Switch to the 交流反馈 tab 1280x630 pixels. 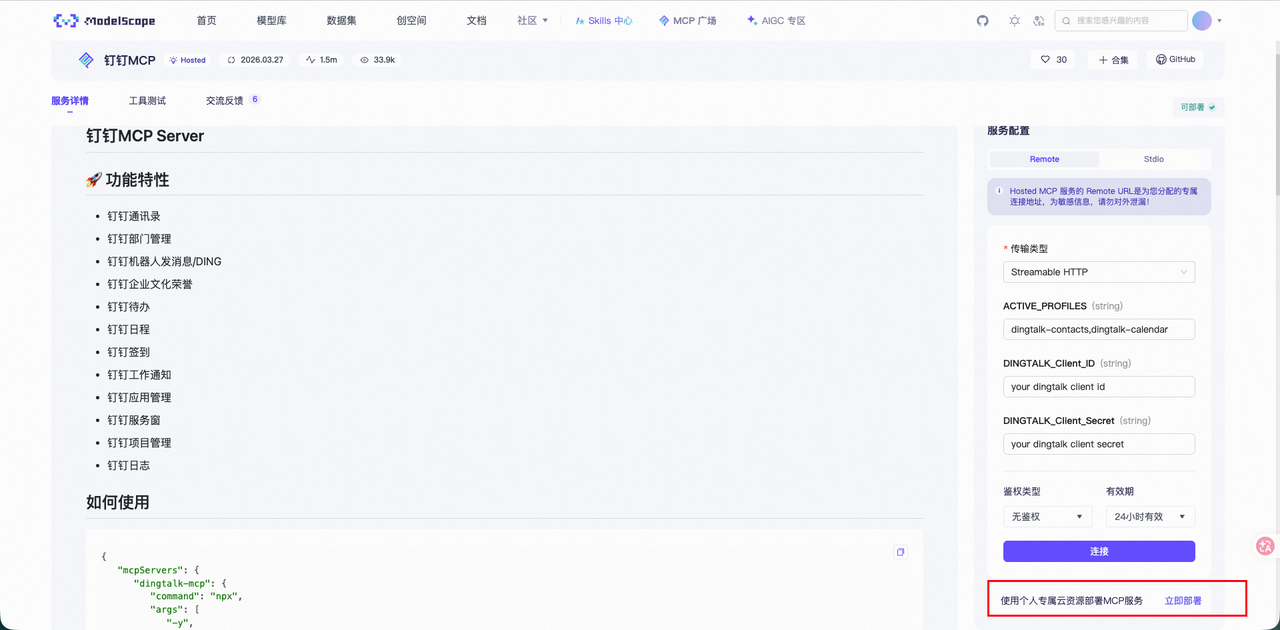point(225,101)
